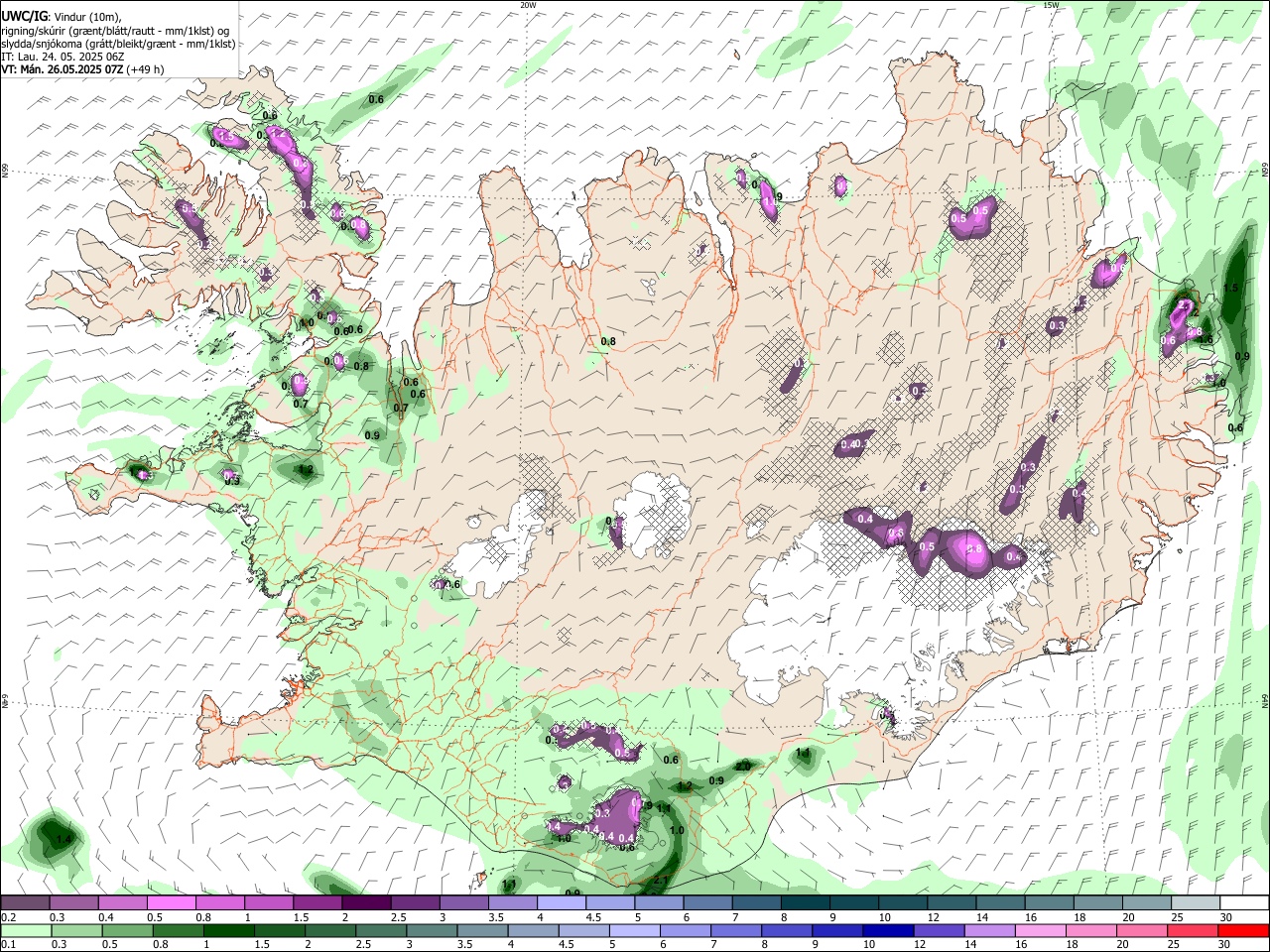
Task: Click the '2.1' rain value on the south coast
Action: 661,880
